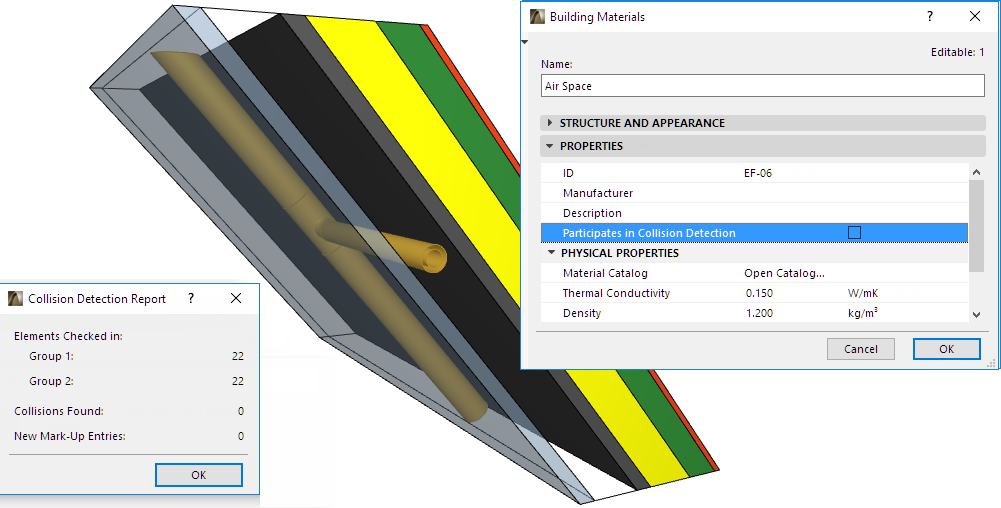Click the properties list scrollbar down arrow
This screenshot has width=1001, height=508.
976,314
